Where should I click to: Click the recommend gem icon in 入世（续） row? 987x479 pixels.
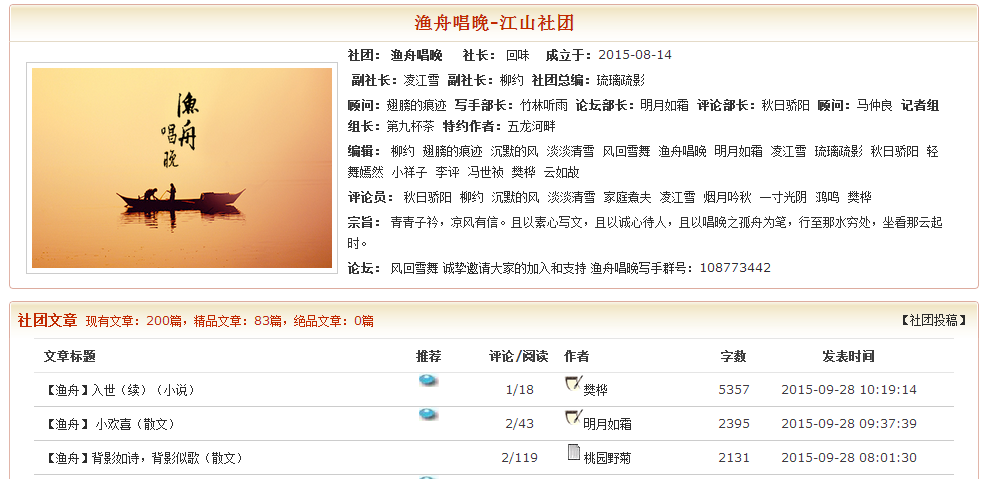click(x=429, y=380)
